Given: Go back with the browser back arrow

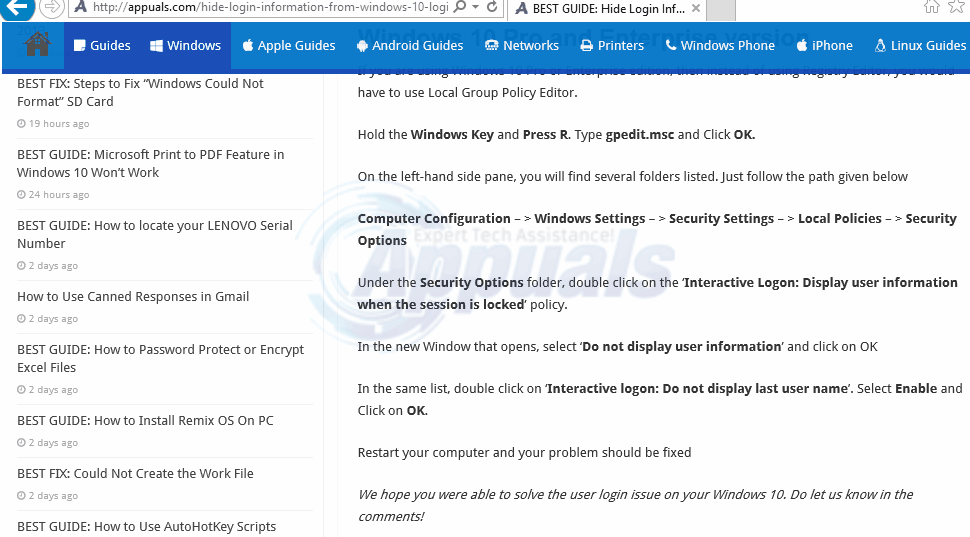Looking at the screenshot, I should (17, 8).
